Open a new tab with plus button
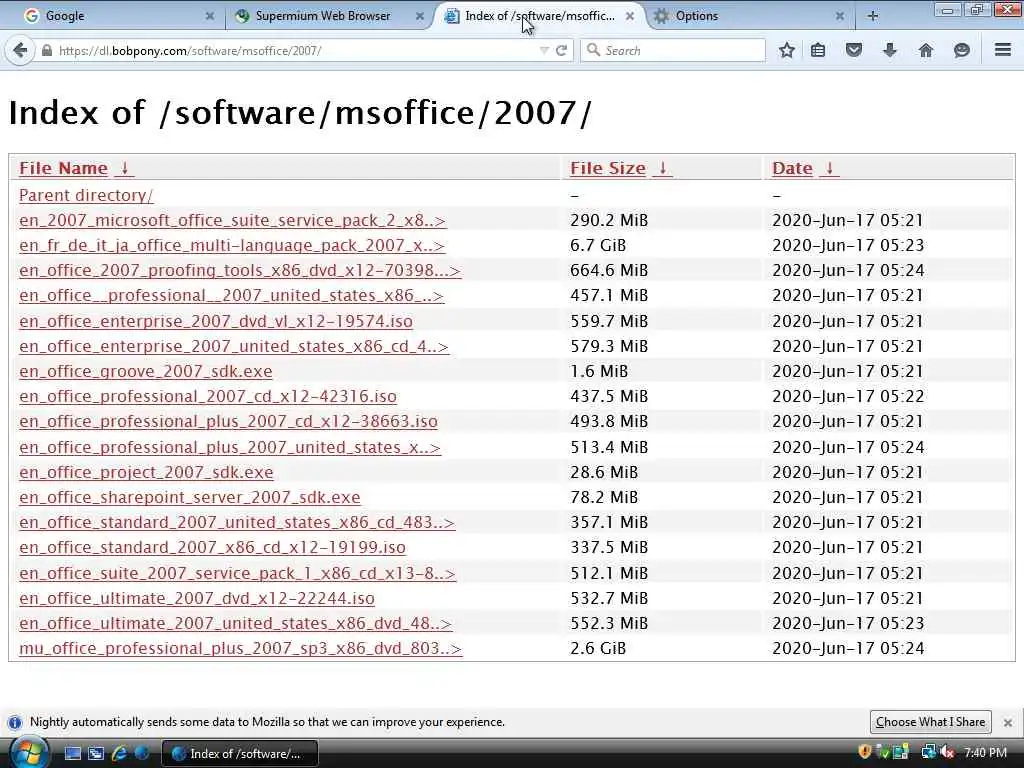Image resolution: width=1024 pixels, height=768 pixels. 872,16
